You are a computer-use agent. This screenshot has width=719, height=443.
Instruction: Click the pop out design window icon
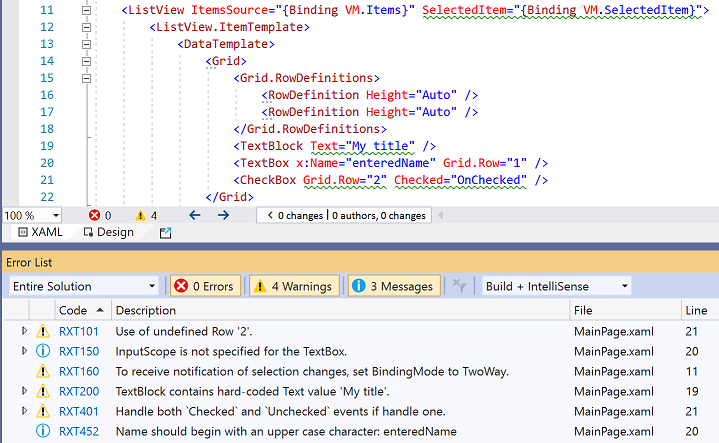click(165, 233)
